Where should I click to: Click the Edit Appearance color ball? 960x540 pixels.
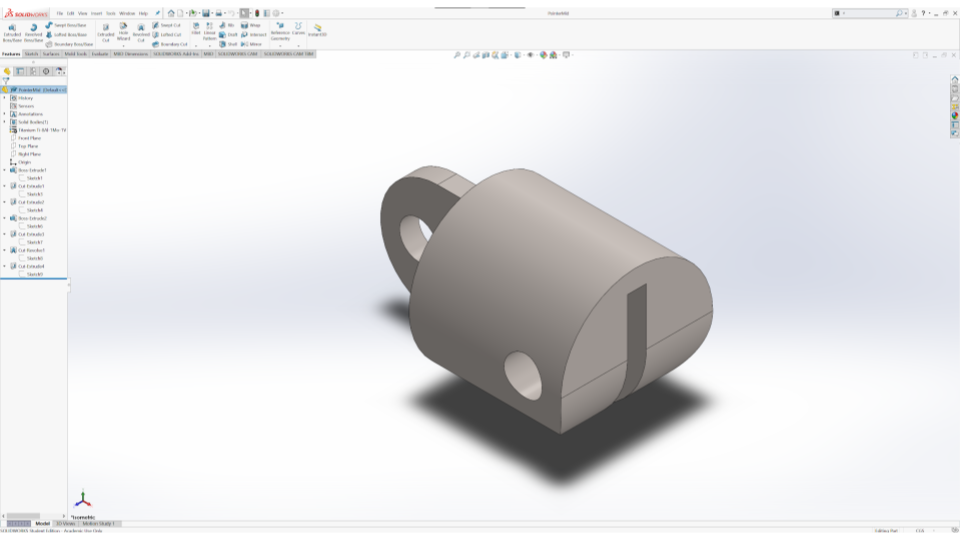(543, 55)
